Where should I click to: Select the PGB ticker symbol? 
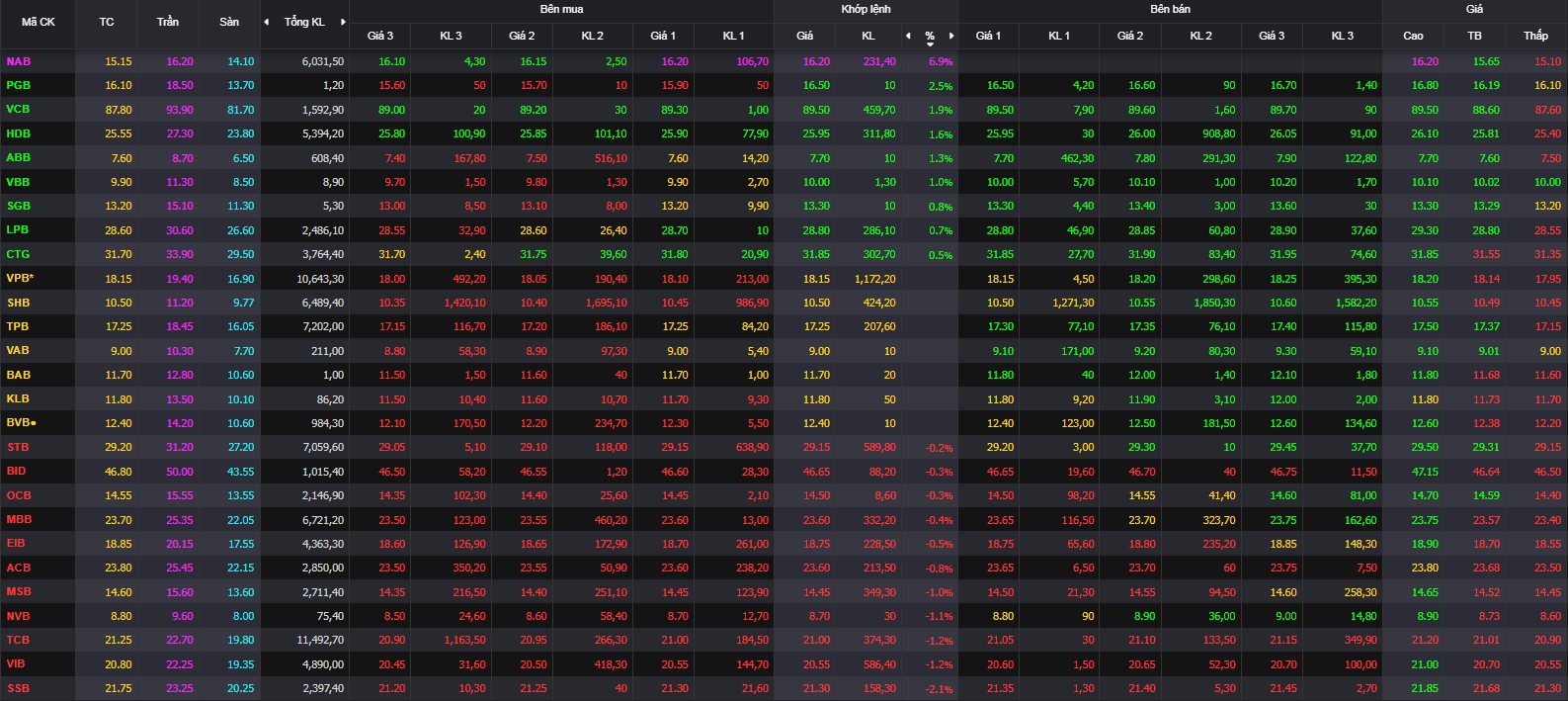tap(19, 85)
